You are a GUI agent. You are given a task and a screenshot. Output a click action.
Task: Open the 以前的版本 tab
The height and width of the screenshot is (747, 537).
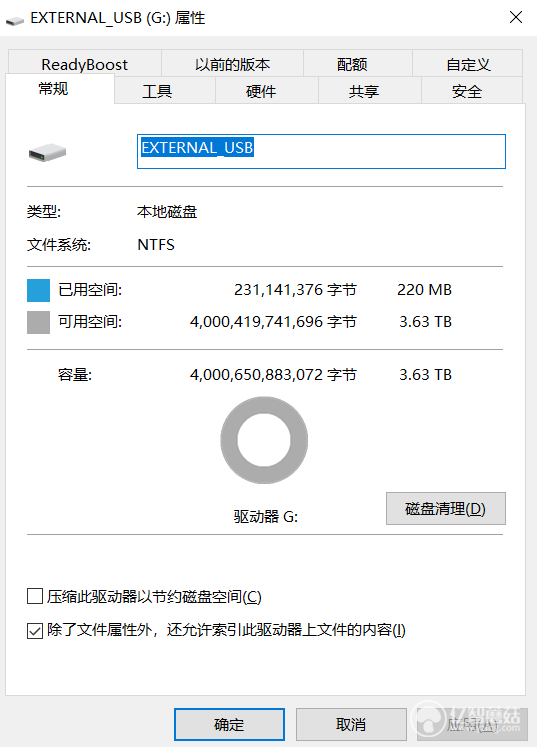tap(232, 64)
